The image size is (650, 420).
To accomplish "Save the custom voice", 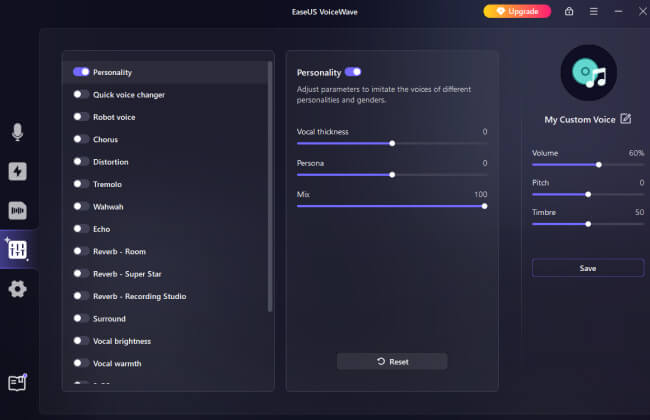I will click(587, 268).
